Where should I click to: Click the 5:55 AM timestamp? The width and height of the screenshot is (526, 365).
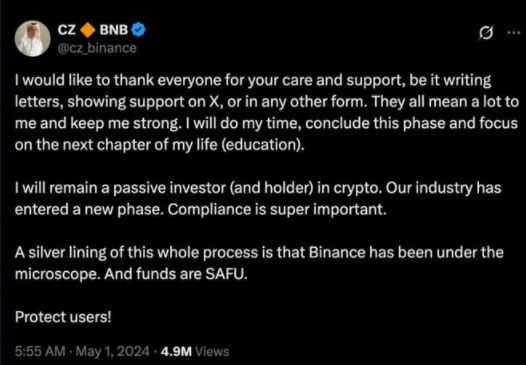pyautogui.click(x=40, y=351)
